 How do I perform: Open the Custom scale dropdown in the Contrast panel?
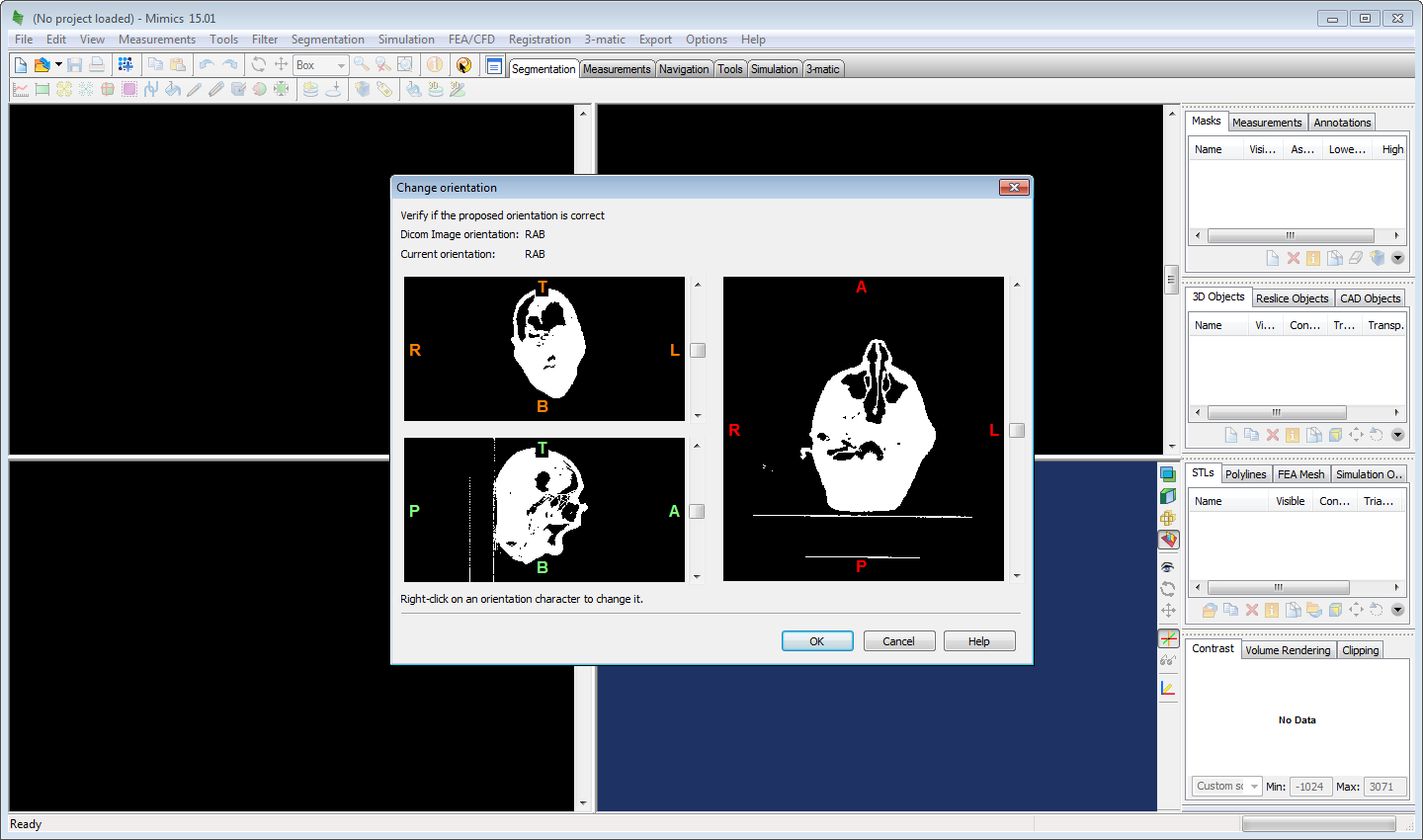pyautogui.click(x=1226, y=787)
